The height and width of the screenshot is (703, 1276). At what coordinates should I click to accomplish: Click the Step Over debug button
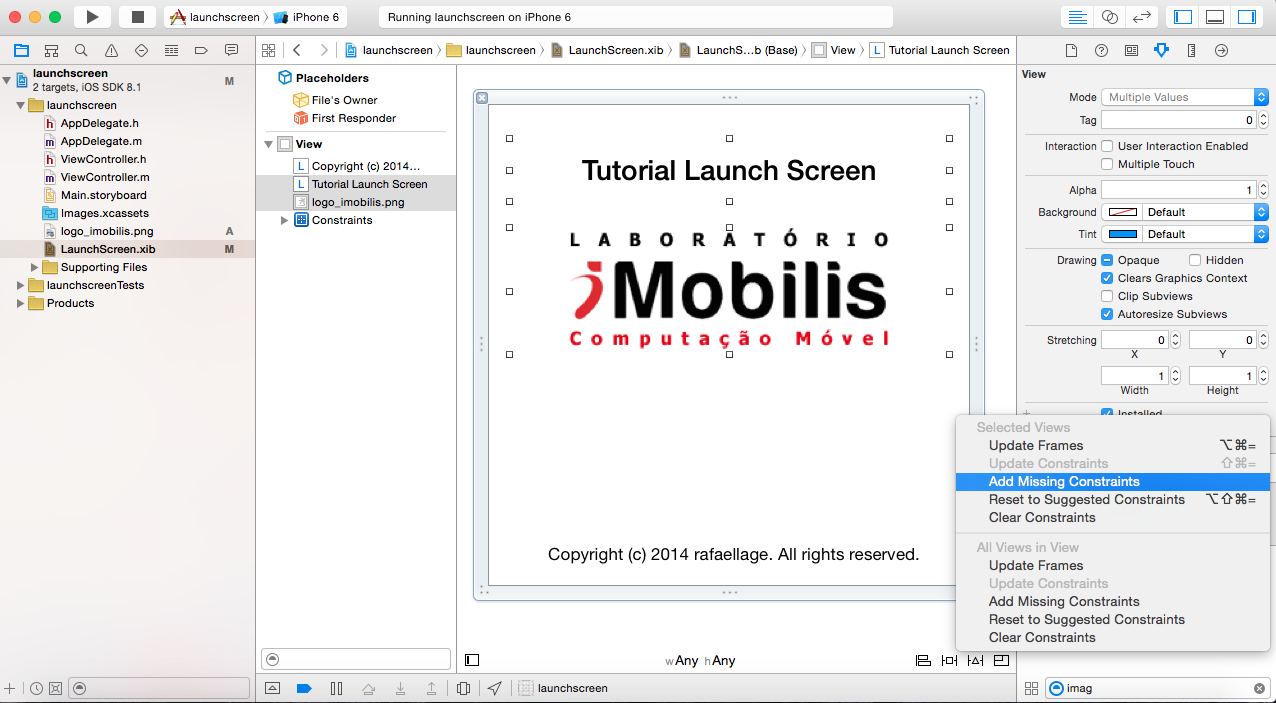click(368, 688)
